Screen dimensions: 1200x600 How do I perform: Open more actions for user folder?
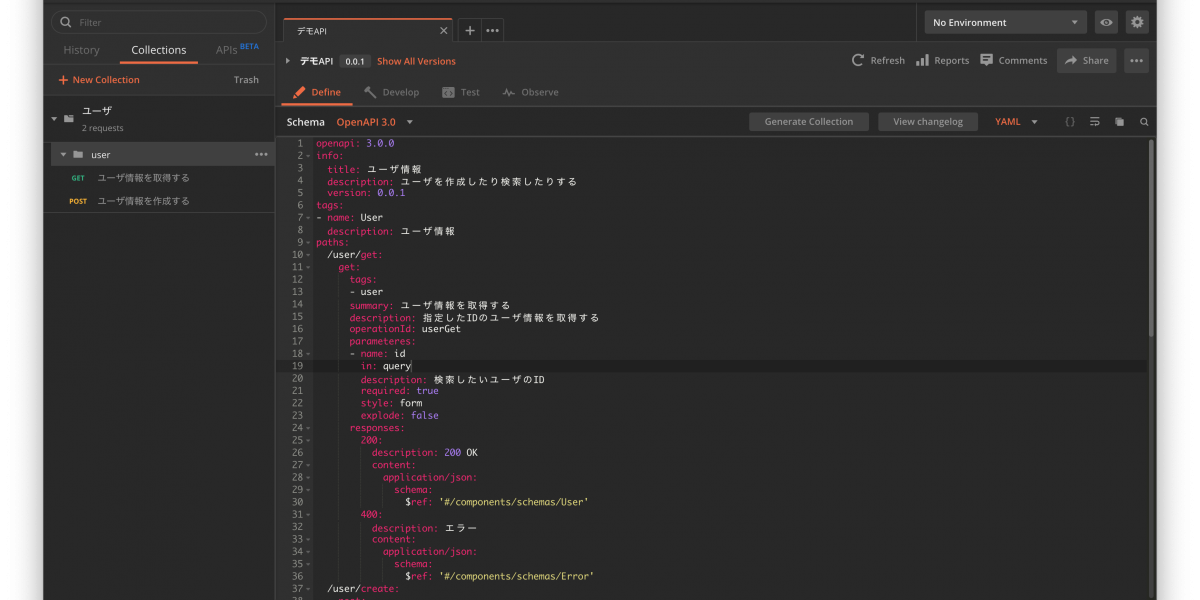tap(261, 154)
